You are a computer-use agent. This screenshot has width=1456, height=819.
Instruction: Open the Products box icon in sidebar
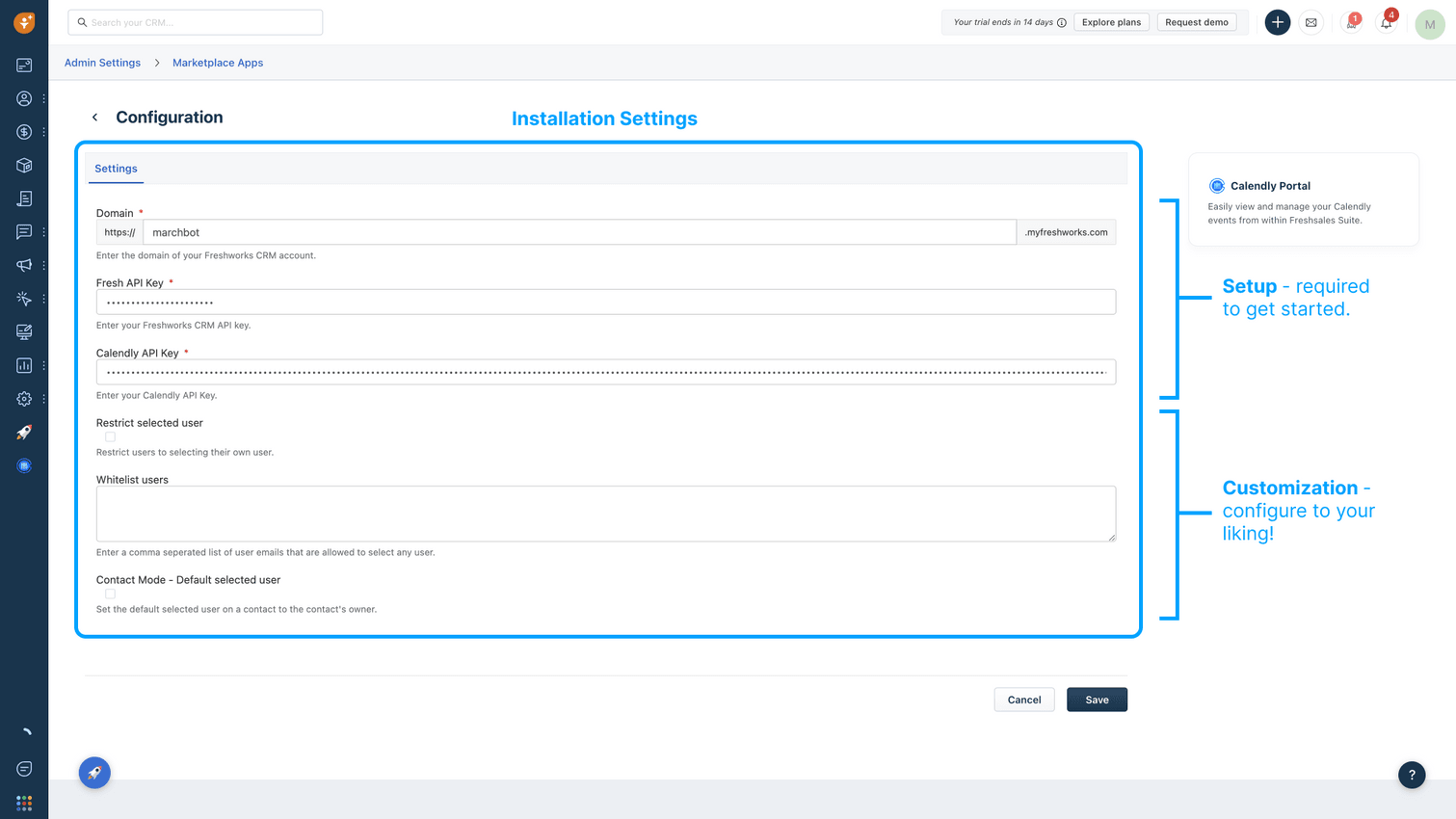23,165
